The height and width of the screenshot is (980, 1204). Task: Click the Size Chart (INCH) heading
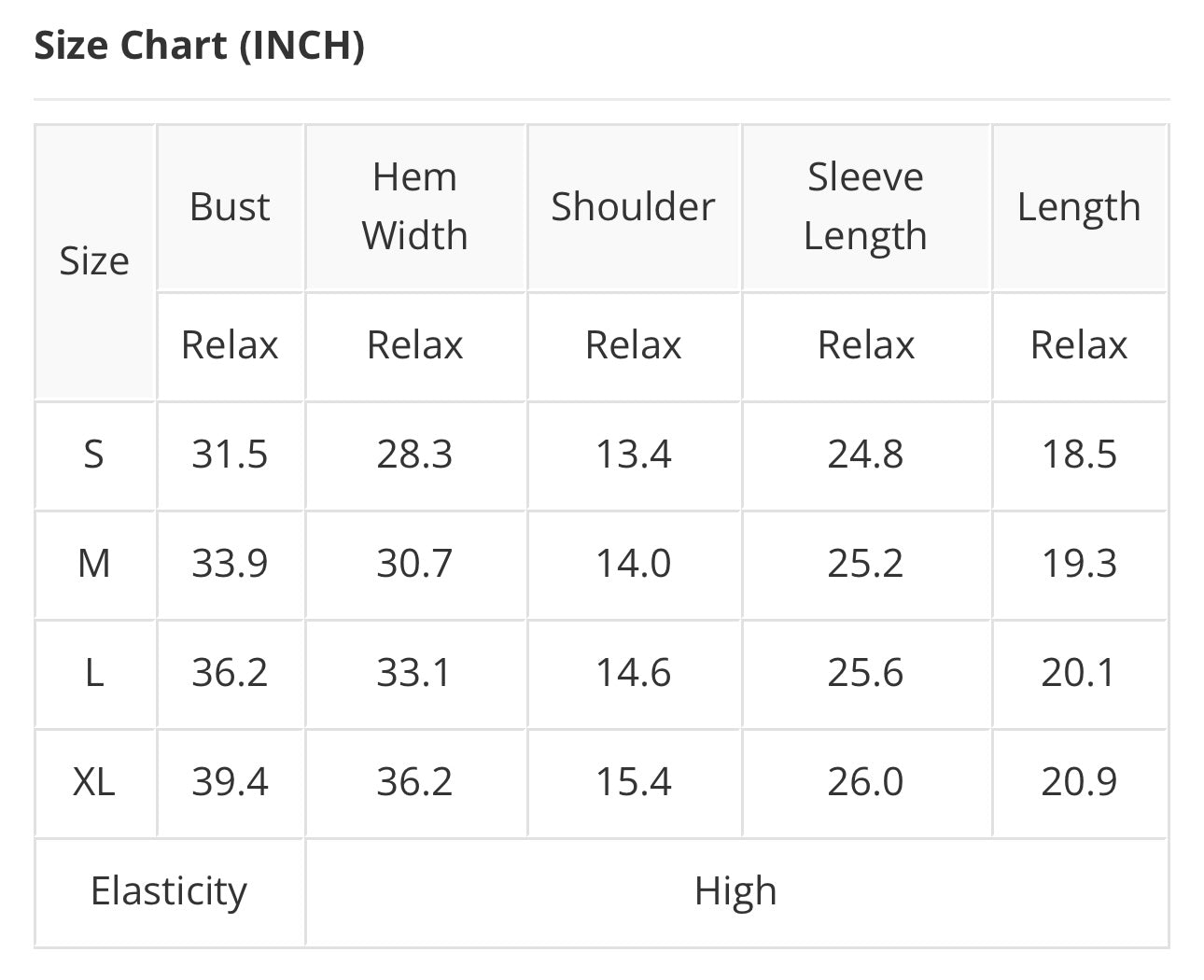click(x=199, y=45)
